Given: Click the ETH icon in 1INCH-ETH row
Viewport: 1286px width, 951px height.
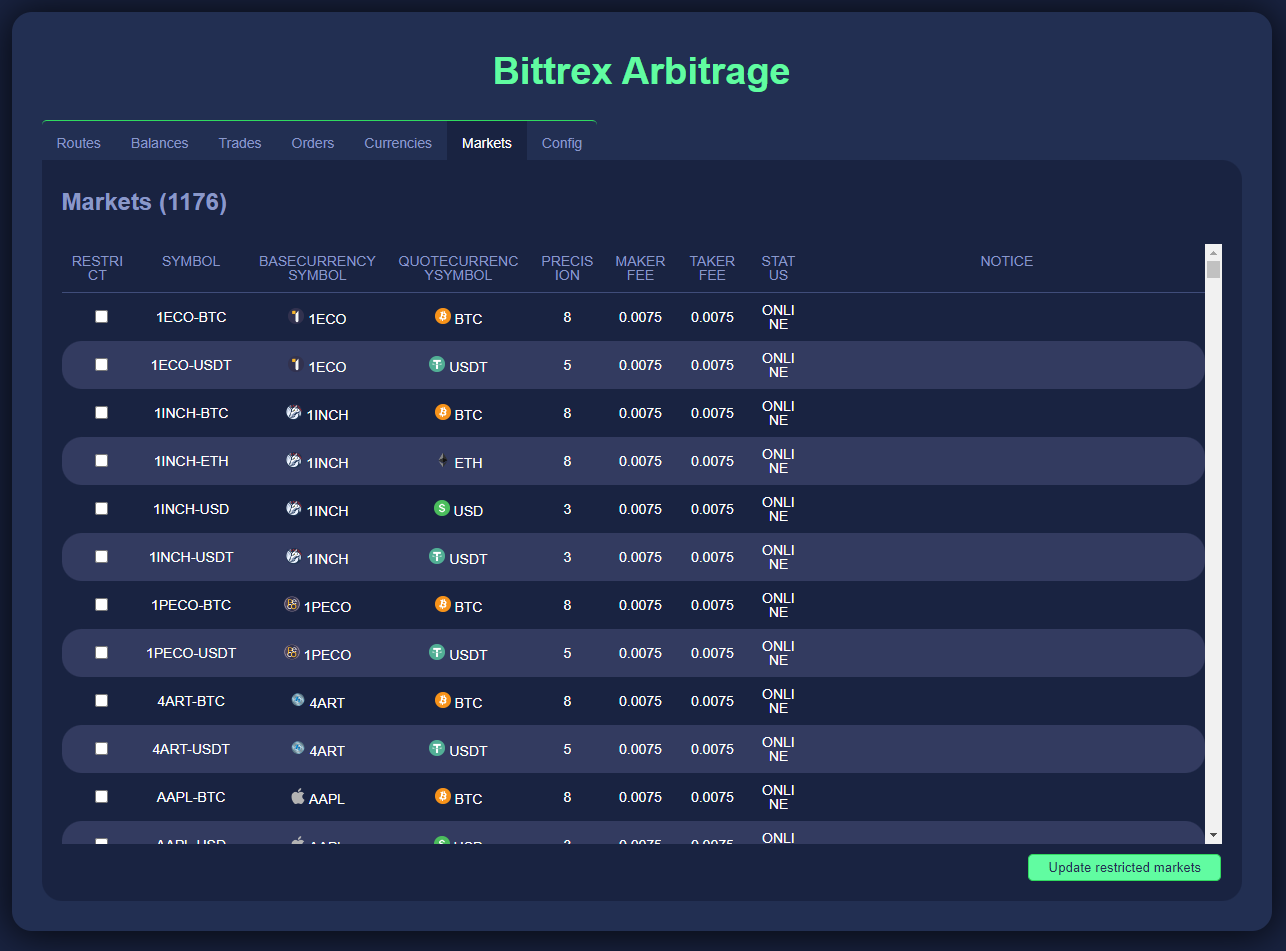Looking at the screenshot, I should coord(443,460).
